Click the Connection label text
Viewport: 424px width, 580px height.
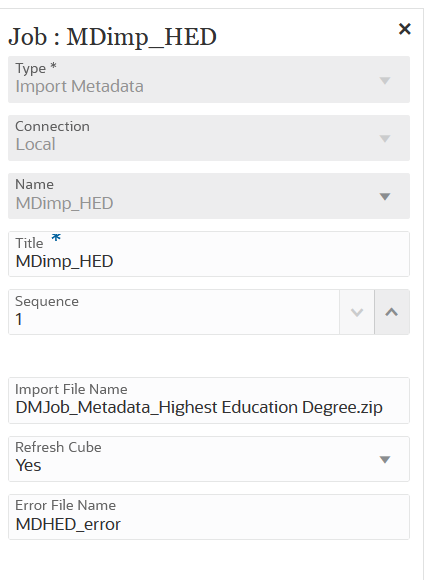(x=52, y=127)
